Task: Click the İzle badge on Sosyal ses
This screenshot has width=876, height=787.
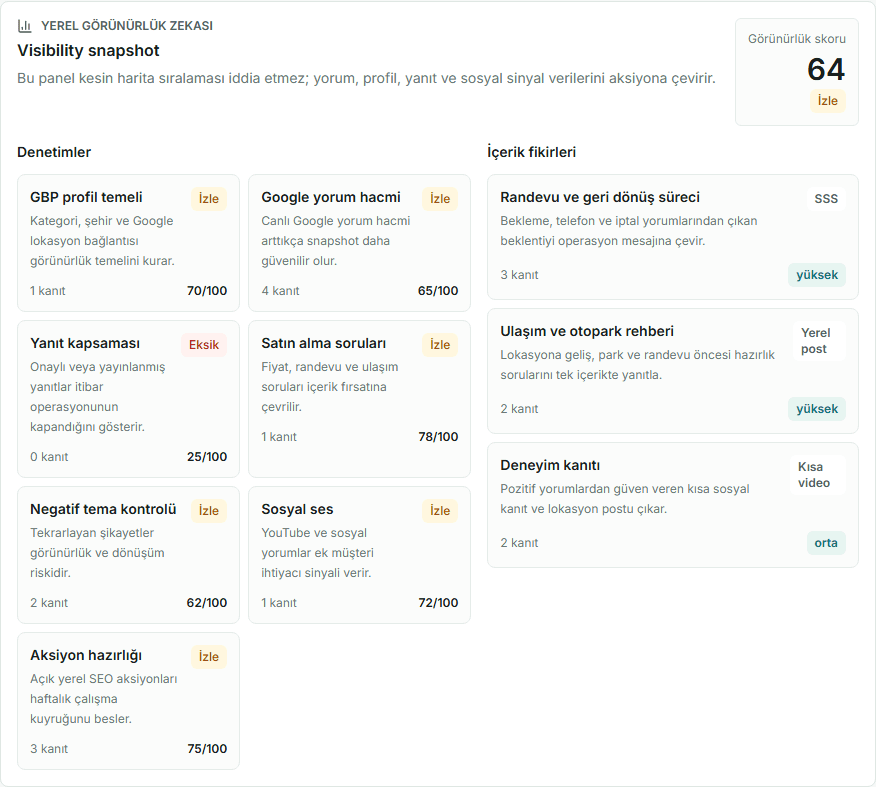Action: 440,511
